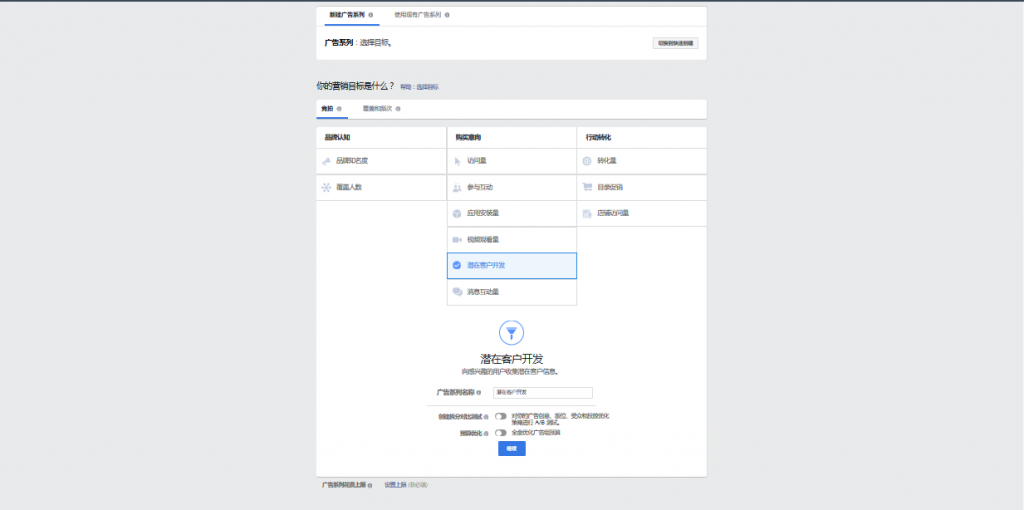Show info tooltip next to 竞拍
The height and width of the screenshot is (510, 1024).
coord(338,109)
